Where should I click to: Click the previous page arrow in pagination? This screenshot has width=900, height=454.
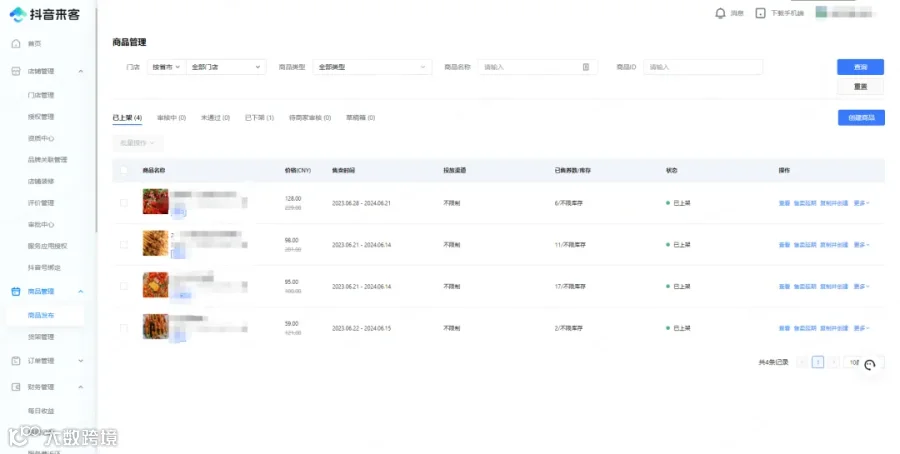tap(802, 362)
